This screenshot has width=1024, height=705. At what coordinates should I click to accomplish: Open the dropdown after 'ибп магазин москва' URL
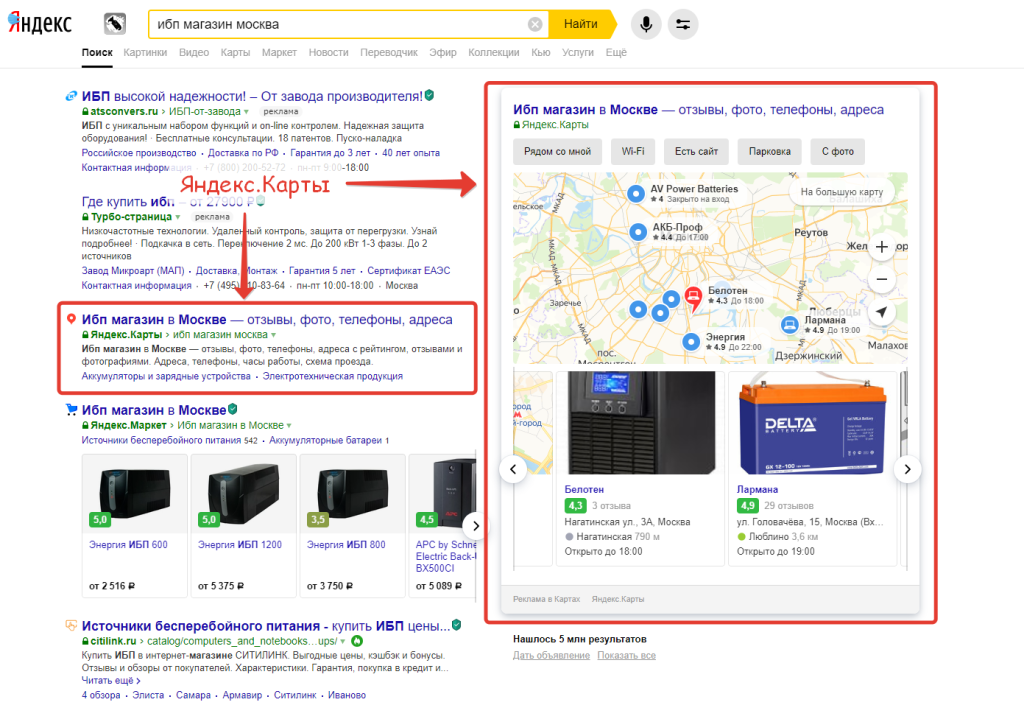pyautogui.click(x=274, y=335)
